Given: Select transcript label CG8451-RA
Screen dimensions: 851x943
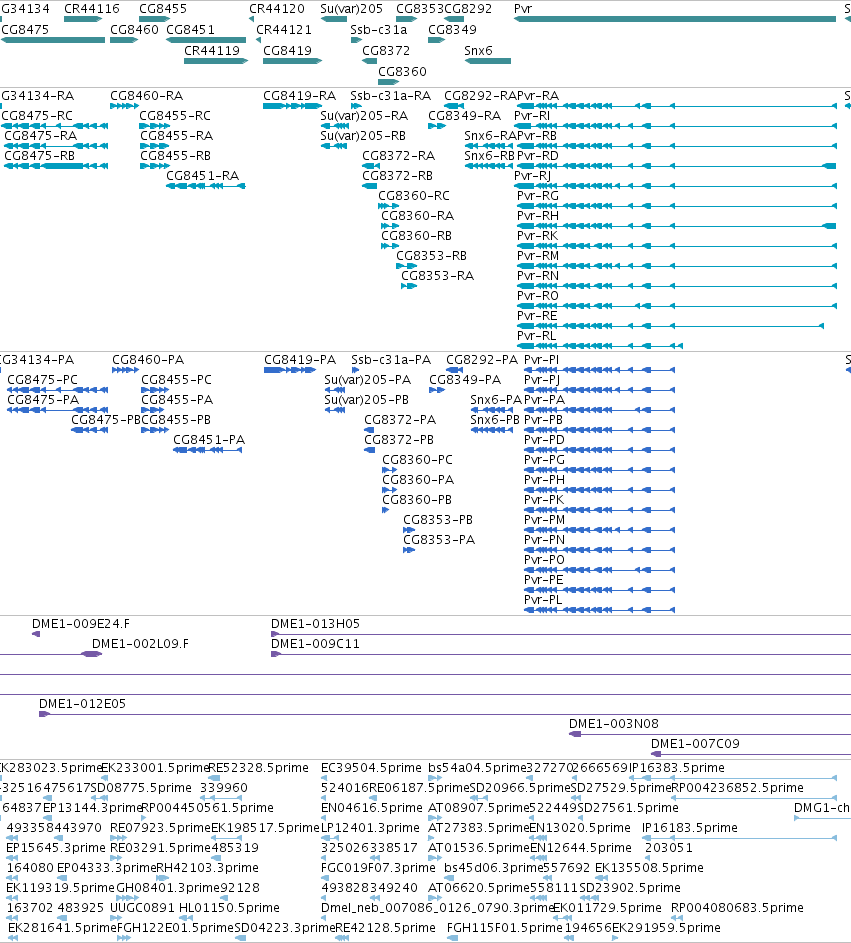Looking at the screenshot, I should tap(203, 176).
